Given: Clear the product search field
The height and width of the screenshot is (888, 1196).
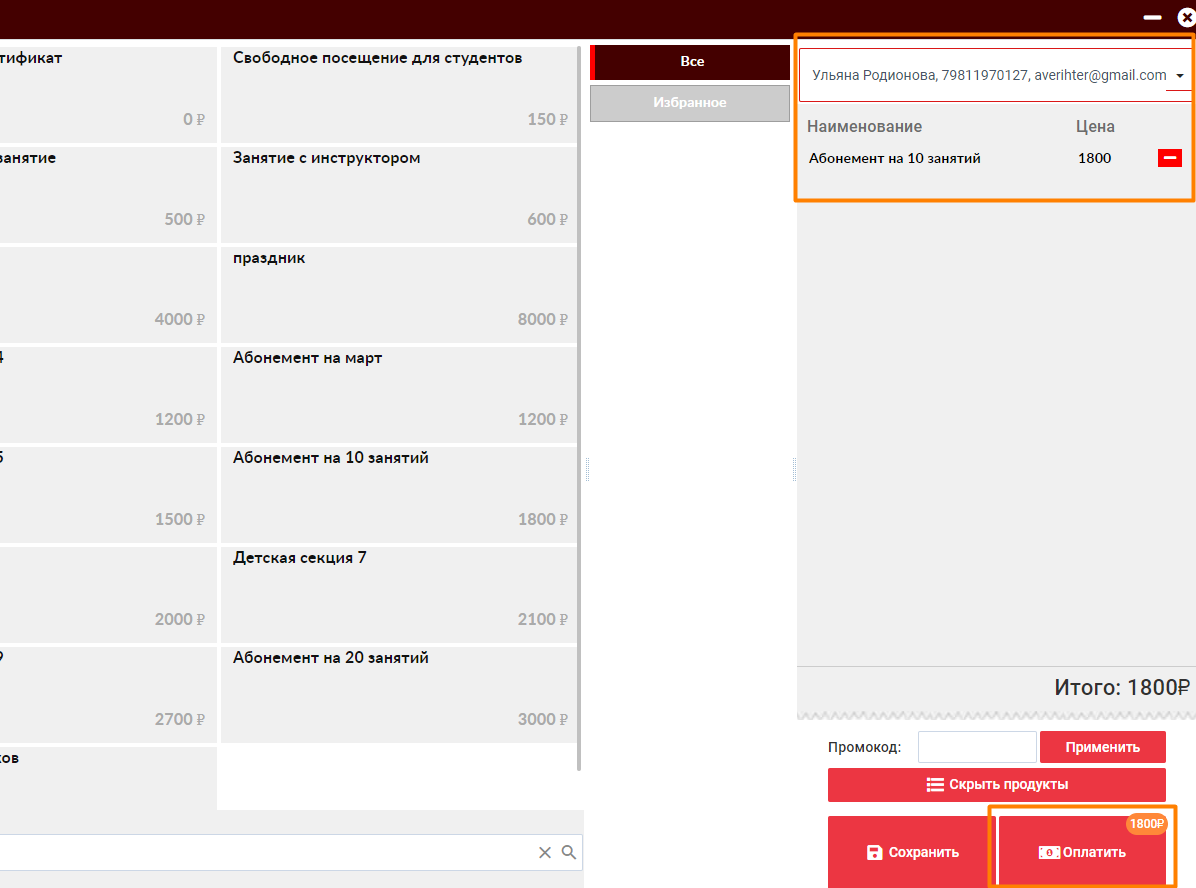Looking at the screenshot, I should coord(545,852).
